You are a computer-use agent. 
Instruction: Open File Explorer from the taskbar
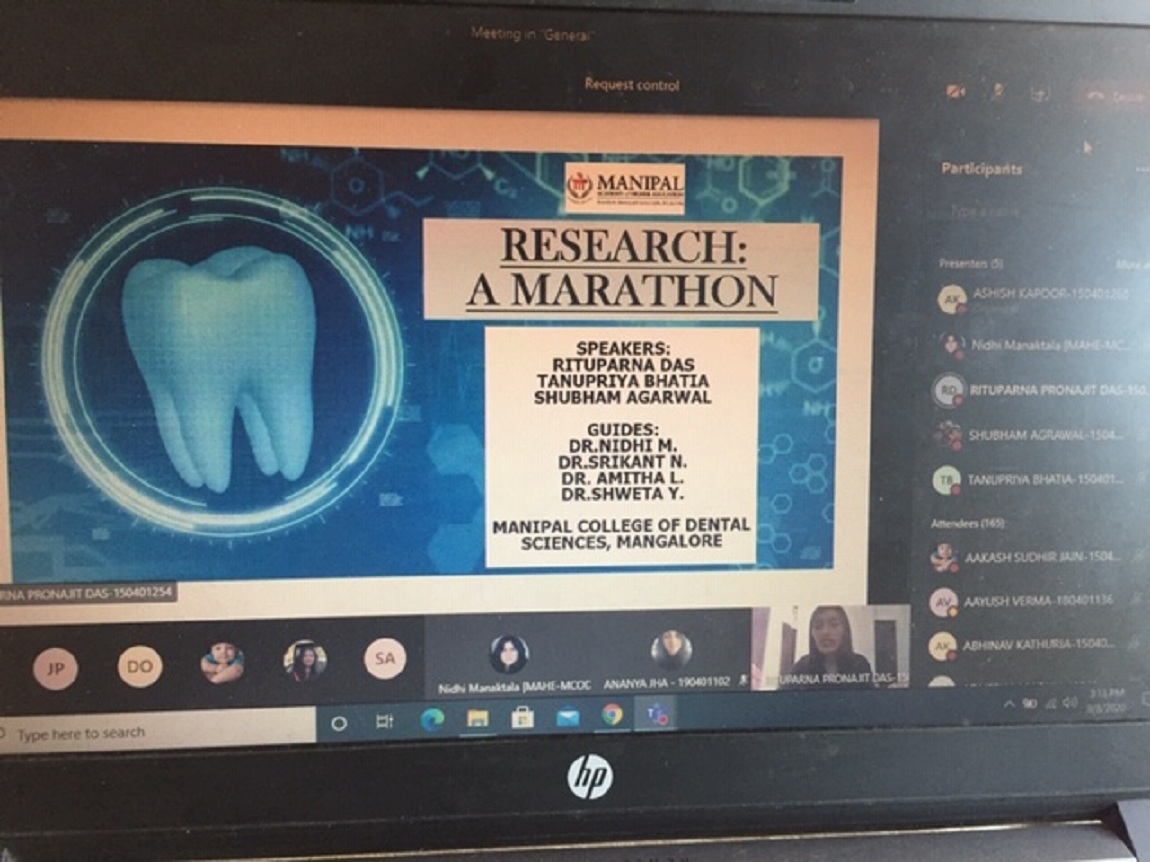coord(478,718)
